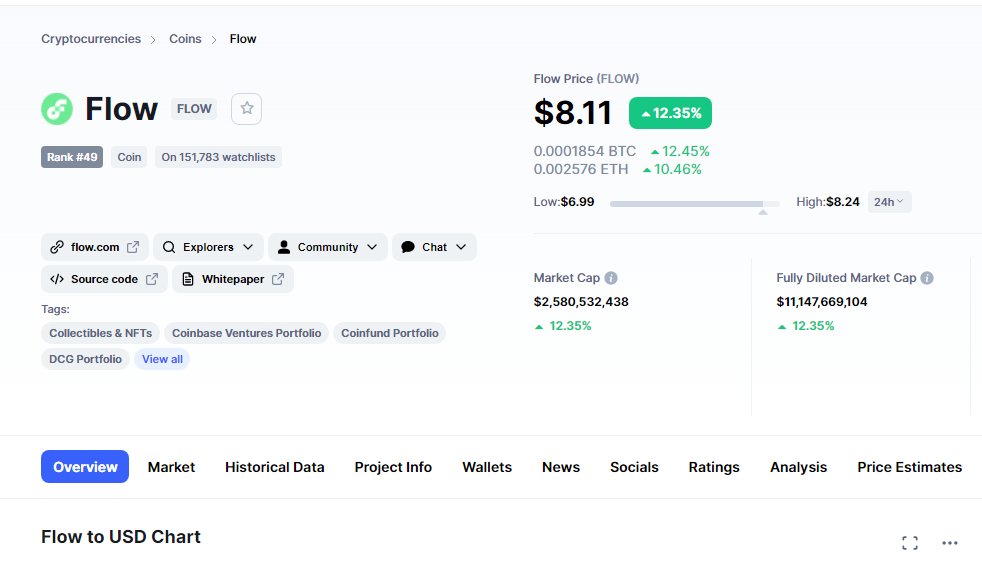Open the Project Info tab
The width and height of the screenshot is (982, 561).
pos(393,467)
